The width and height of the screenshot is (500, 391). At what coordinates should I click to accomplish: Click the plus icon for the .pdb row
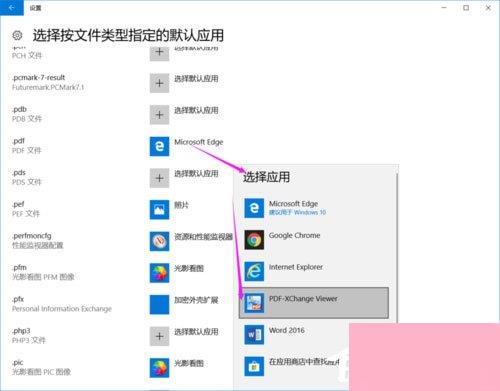pyautogui.click(x=159, y=115)
